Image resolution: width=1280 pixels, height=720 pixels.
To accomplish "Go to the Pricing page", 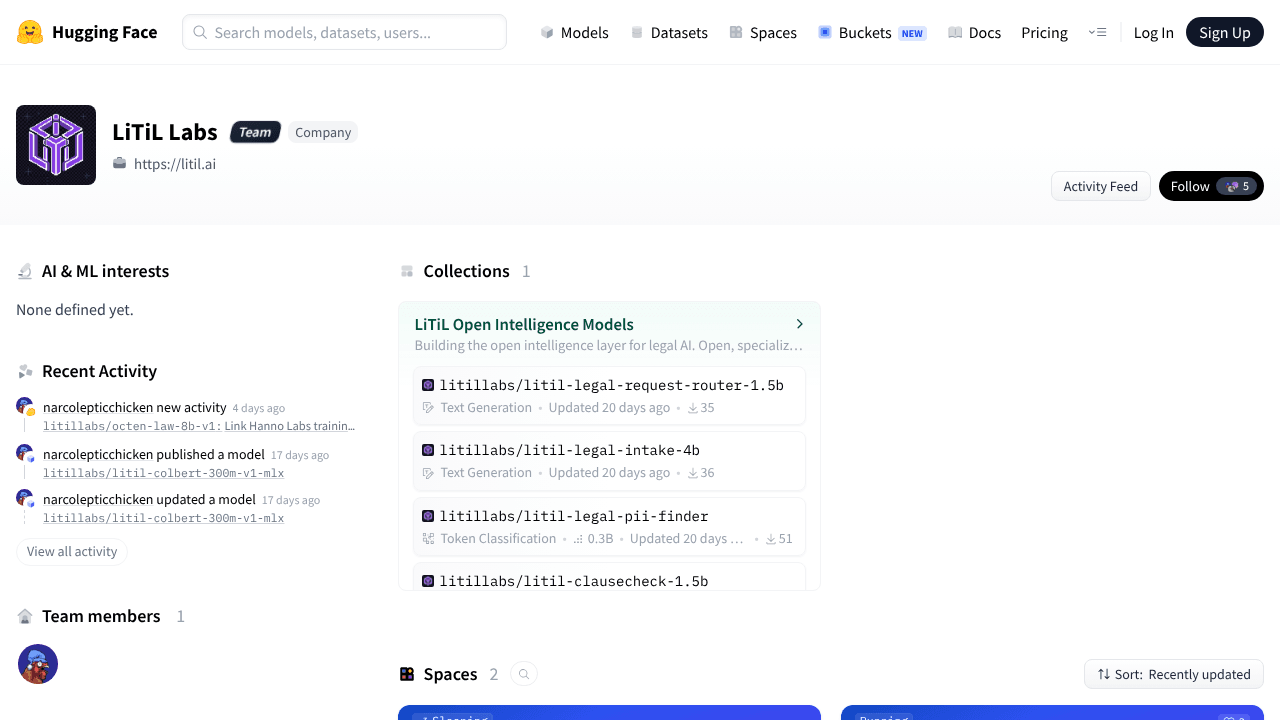I will pyautogui.click(x=1044, y=32).
